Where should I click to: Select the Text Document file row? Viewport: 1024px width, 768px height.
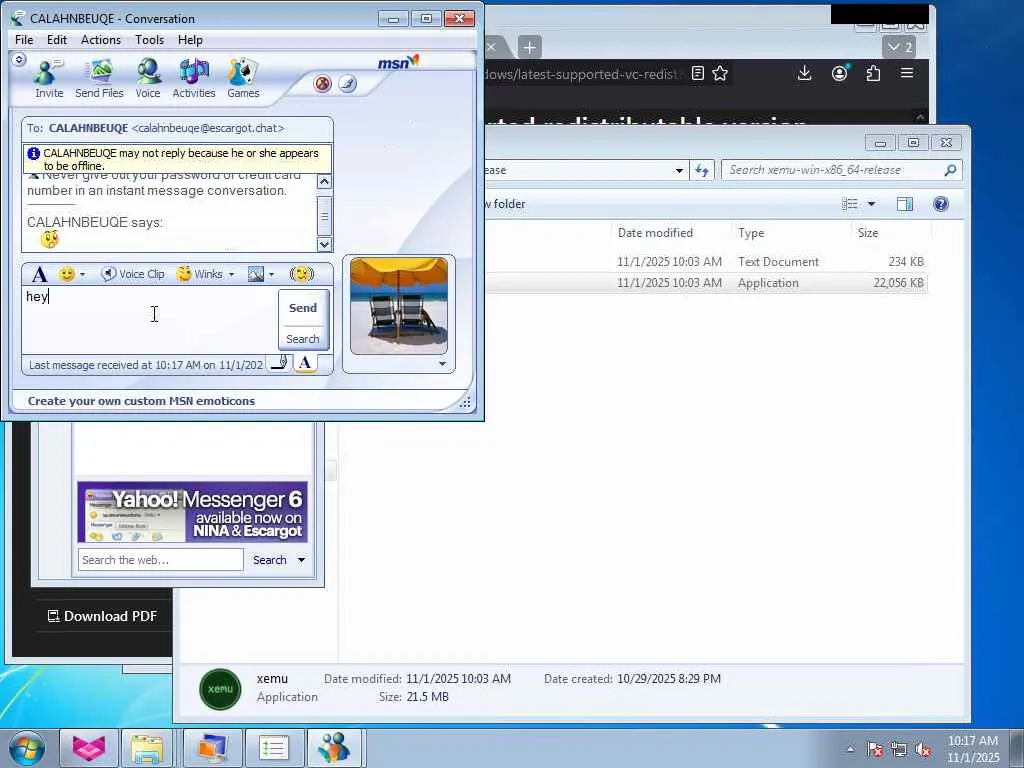pyautogui.click(x=705, y=262)
